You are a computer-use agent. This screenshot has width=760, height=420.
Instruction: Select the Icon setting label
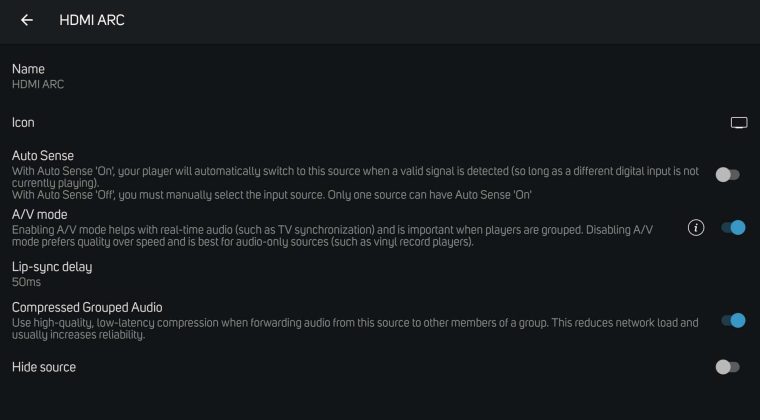click(23, 123)
